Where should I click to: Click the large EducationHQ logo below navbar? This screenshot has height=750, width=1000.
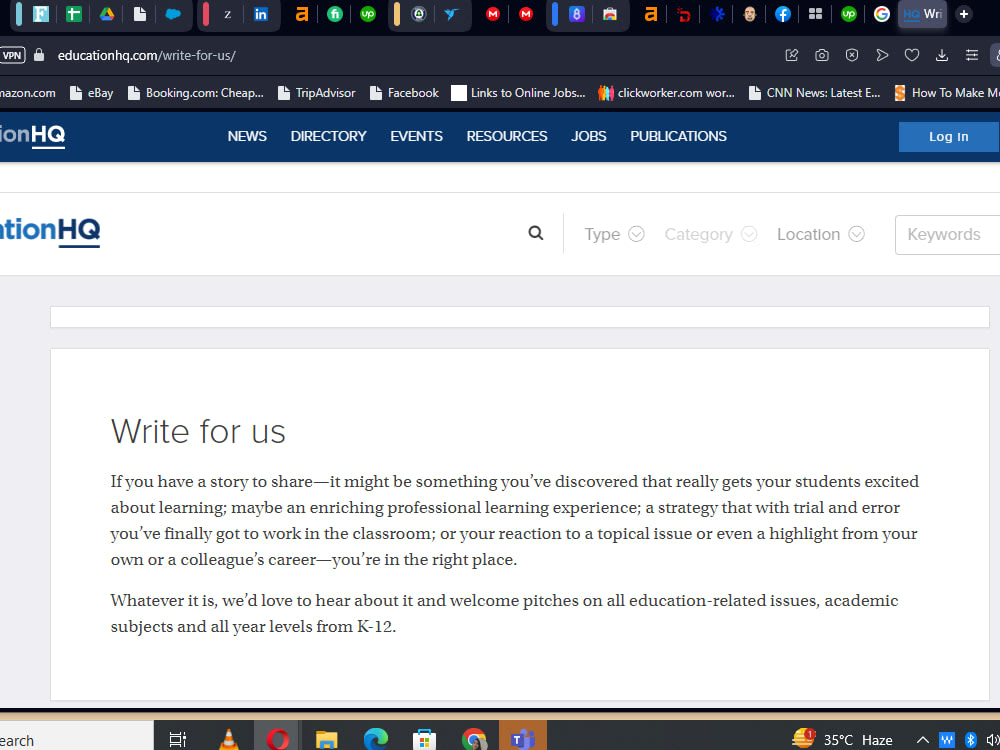click(50, 232)
